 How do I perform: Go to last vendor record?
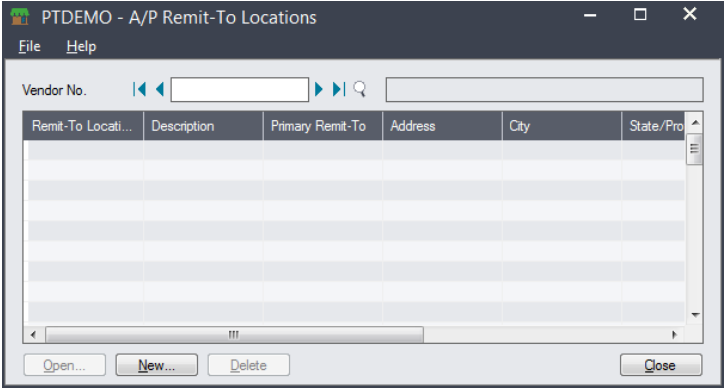tap(339, 89)
